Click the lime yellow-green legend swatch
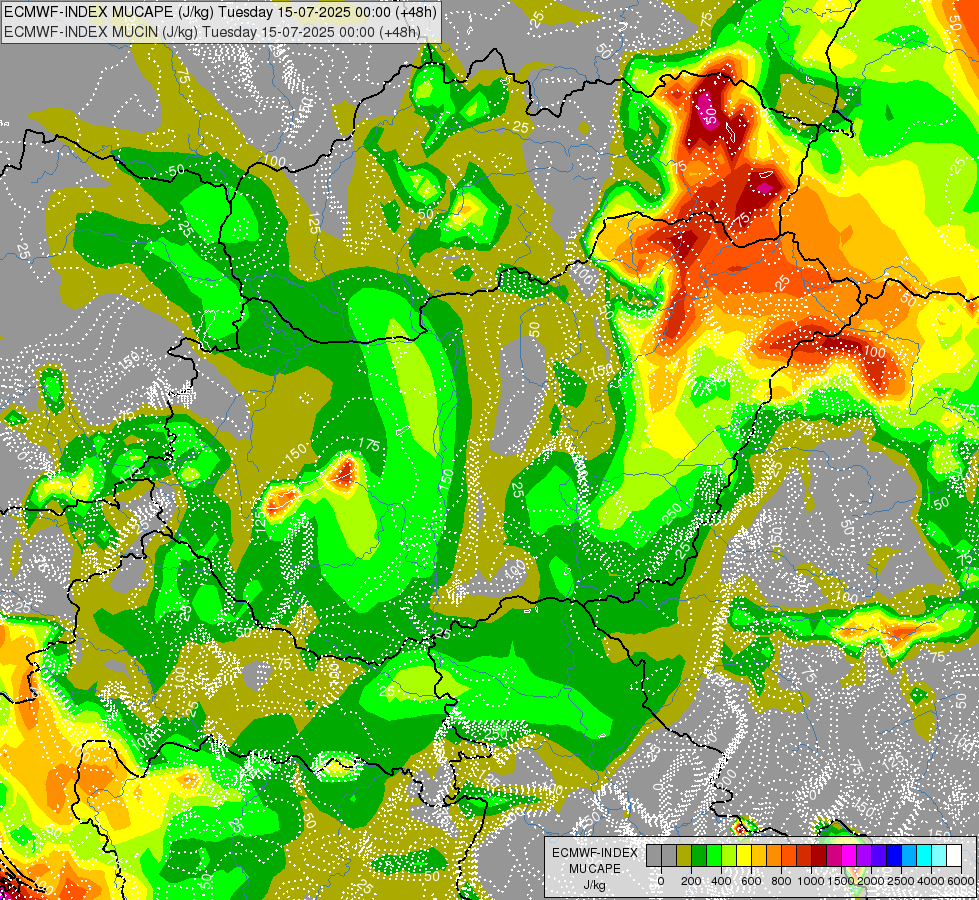Image resolution: width=979 pixels, height=900 pixels. (729, 855)
